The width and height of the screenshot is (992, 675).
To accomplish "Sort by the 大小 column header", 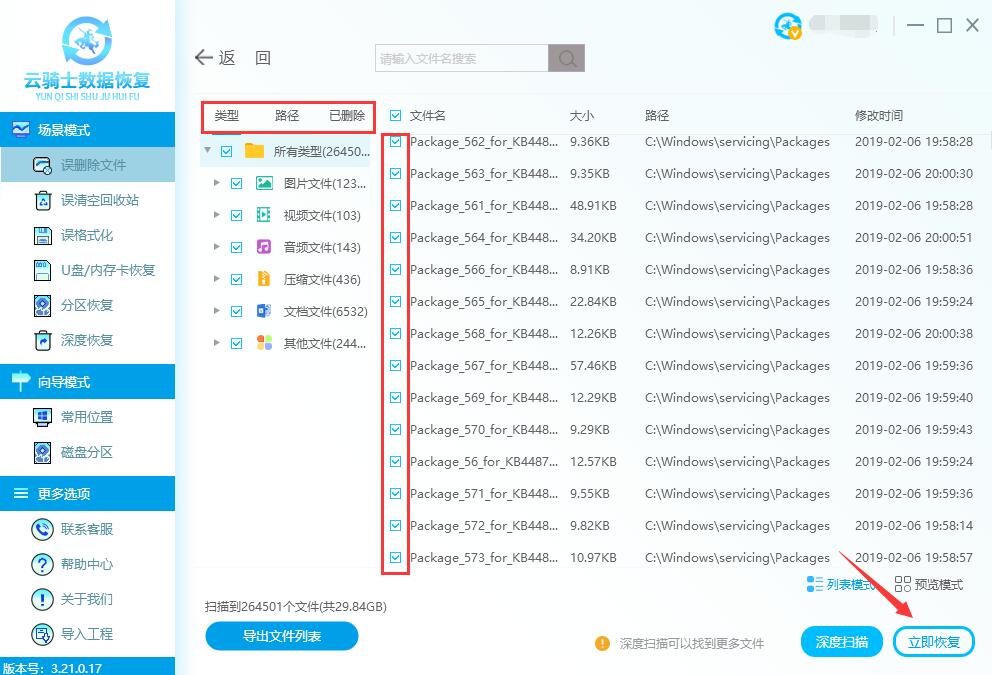I will point(581,116).
